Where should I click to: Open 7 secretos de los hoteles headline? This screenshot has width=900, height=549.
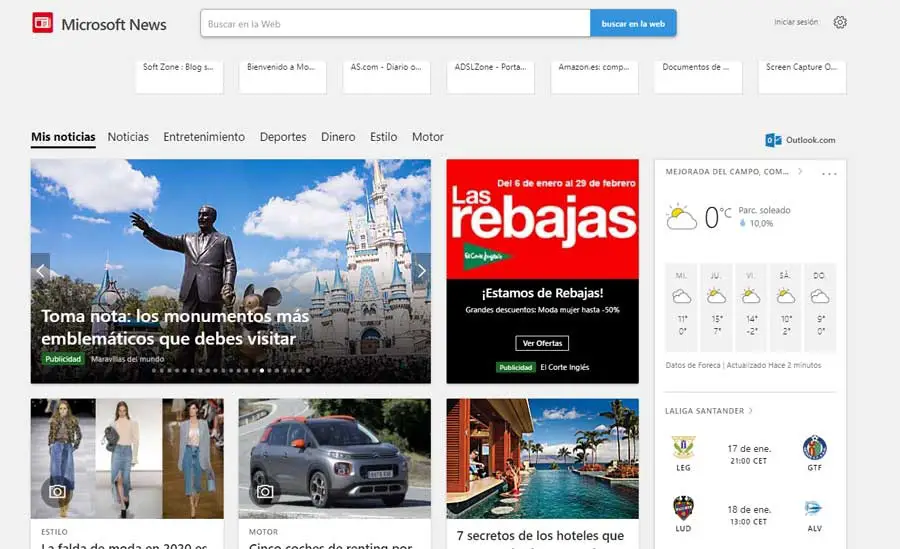click(540, 536)
